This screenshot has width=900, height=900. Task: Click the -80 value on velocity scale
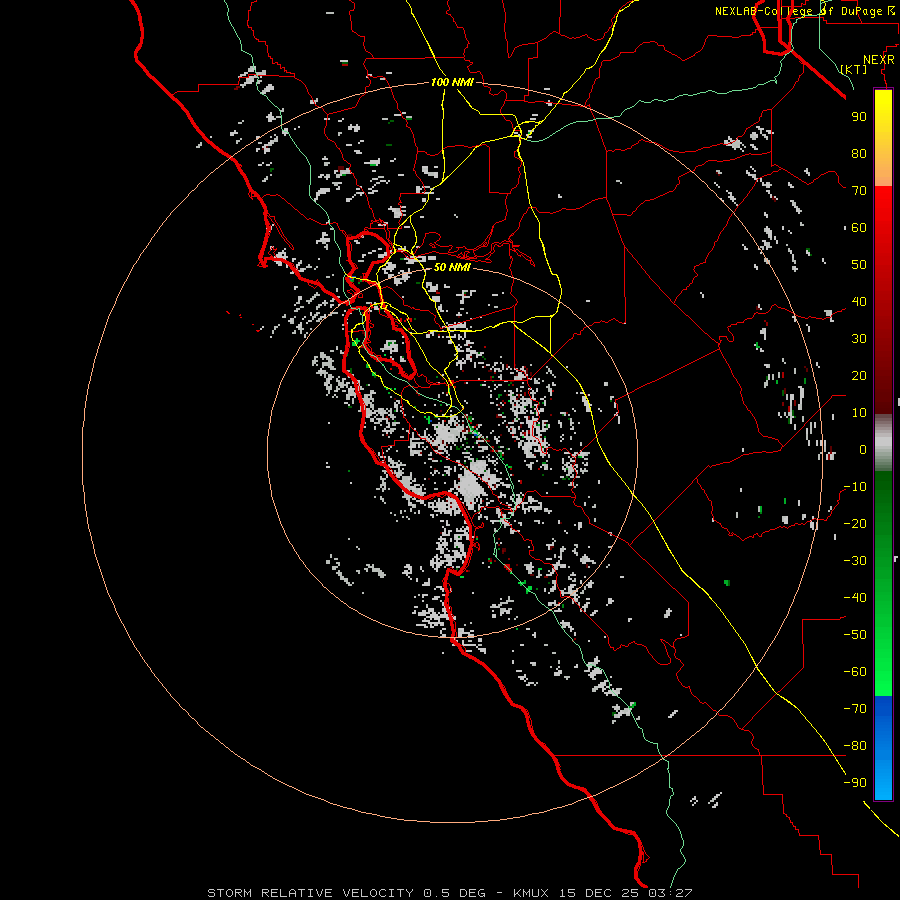[x=855, y=746]
